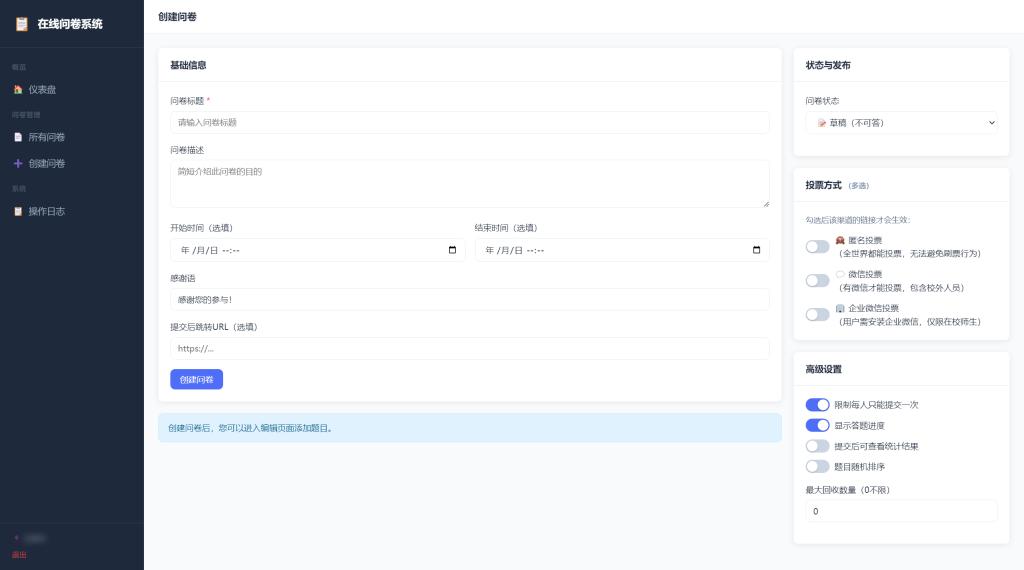Enable the 匿名投票 toggle
The width and height of the screenshot is (1024, 570).
tap(817, 247)
